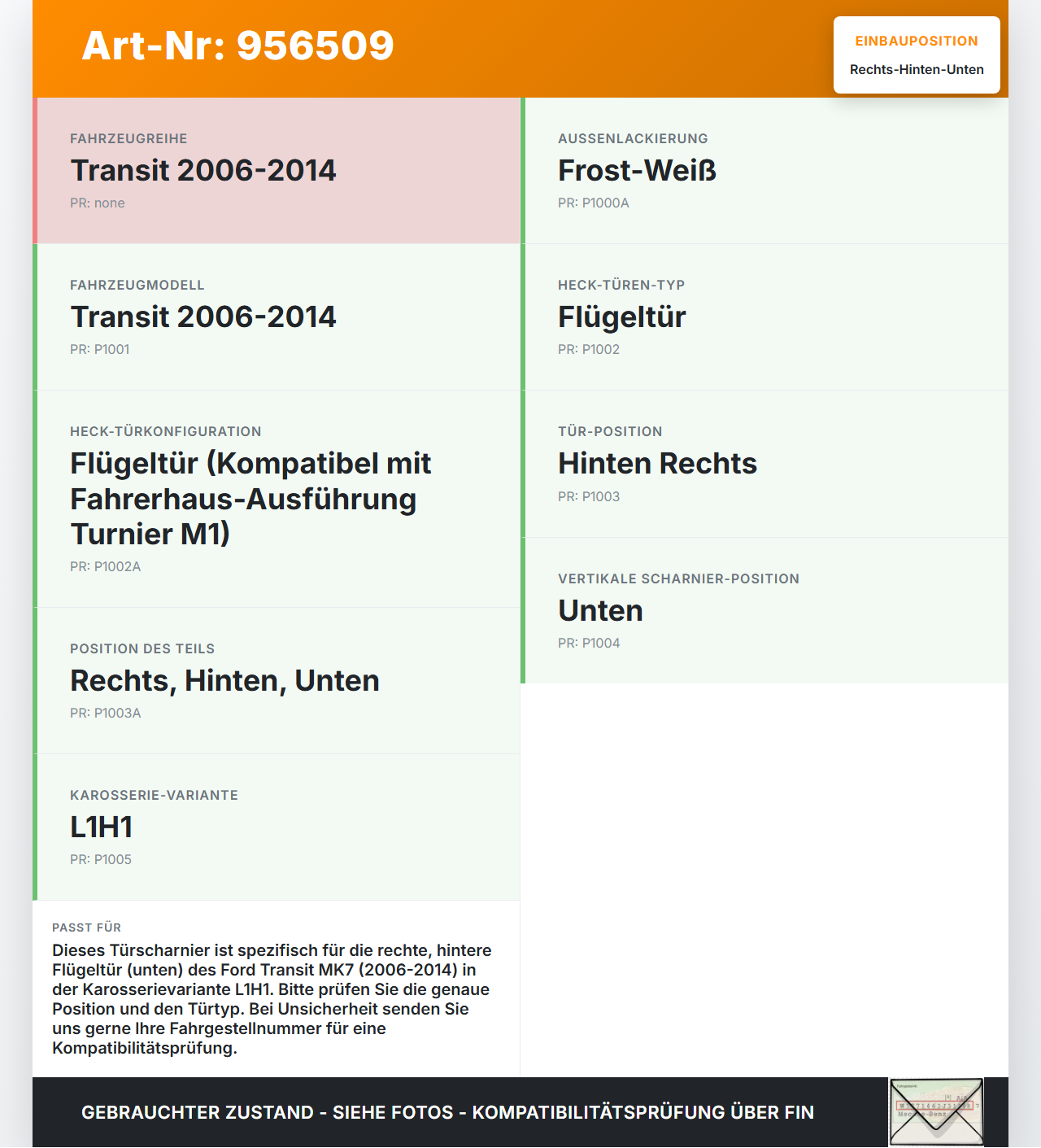Click the PR: P1000A code
The image size is (1041, 1148).
593,203
